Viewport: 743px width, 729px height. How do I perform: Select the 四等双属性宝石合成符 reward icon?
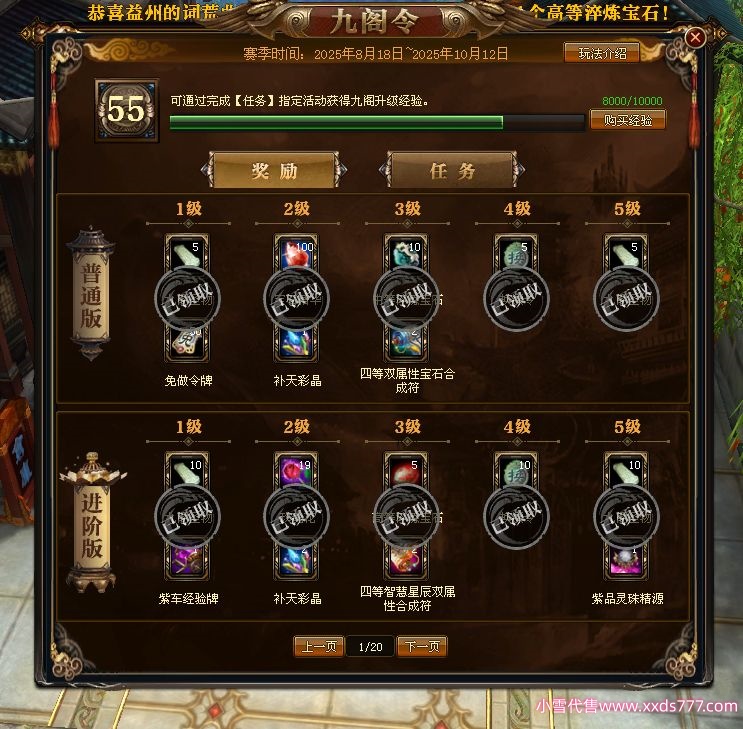pos(407,344)
